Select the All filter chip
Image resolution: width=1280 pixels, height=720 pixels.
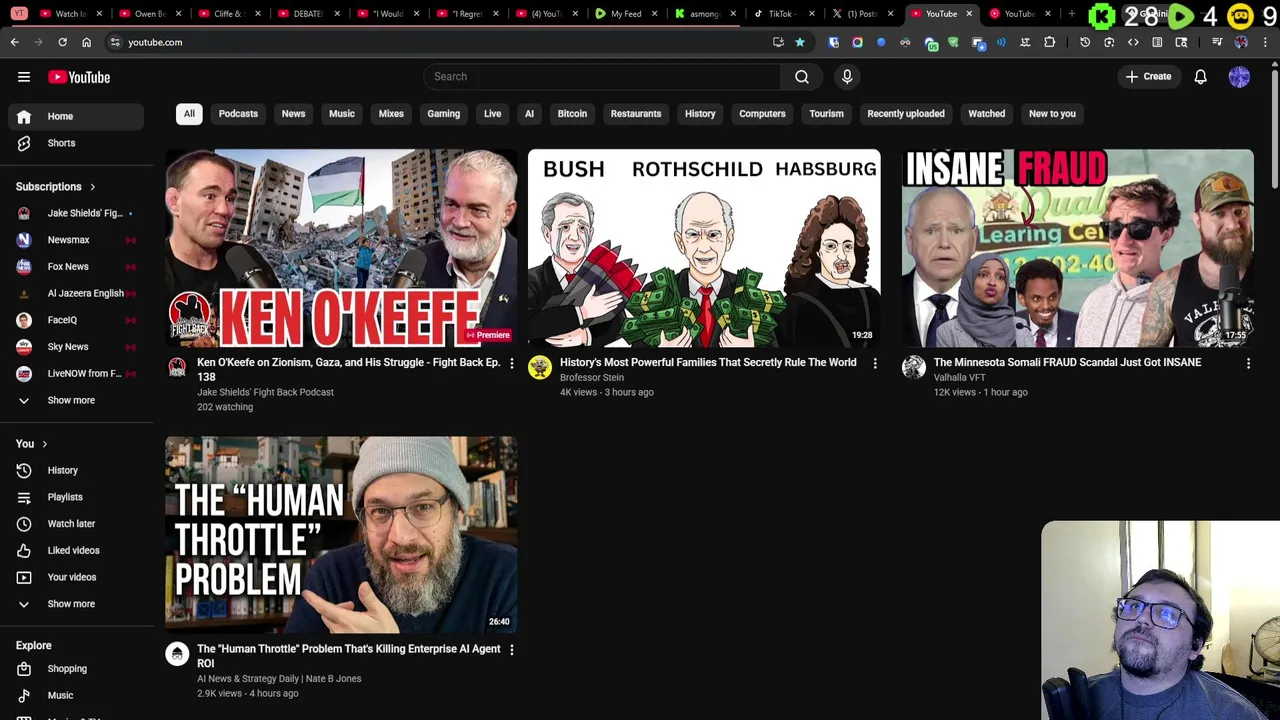189,114
